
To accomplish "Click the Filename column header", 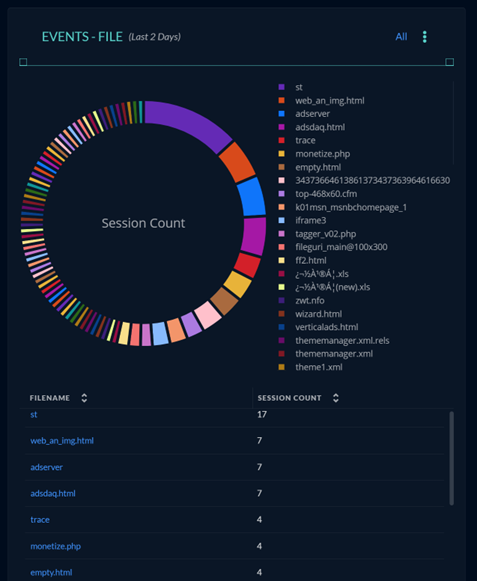I will [x=50, y=398].
